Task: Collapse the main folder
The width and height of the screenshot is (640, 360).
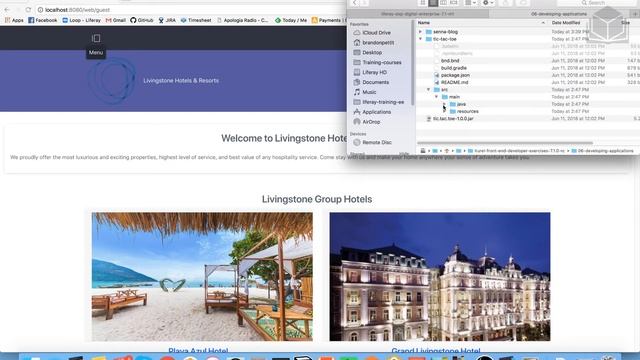Action: [436, 97]
